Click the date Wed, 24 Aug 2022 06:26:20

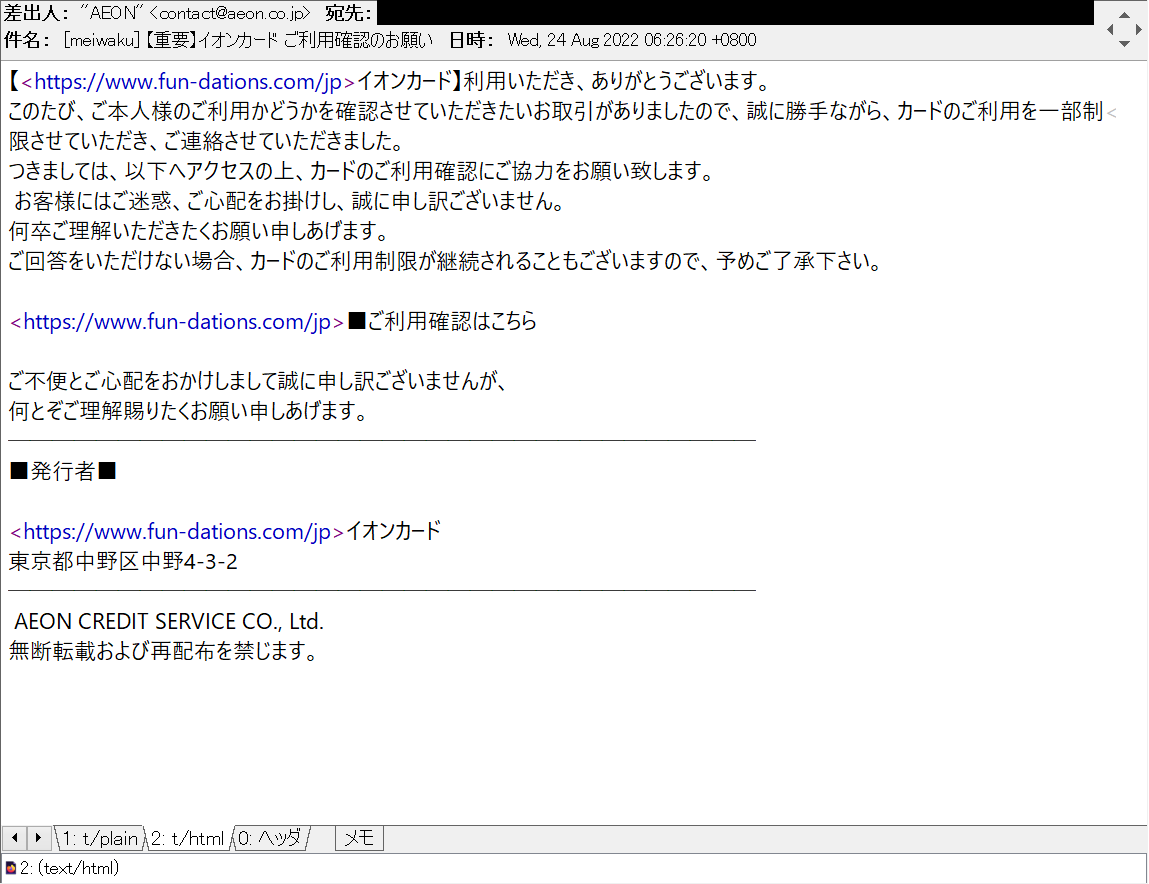(x=607, y=40)
